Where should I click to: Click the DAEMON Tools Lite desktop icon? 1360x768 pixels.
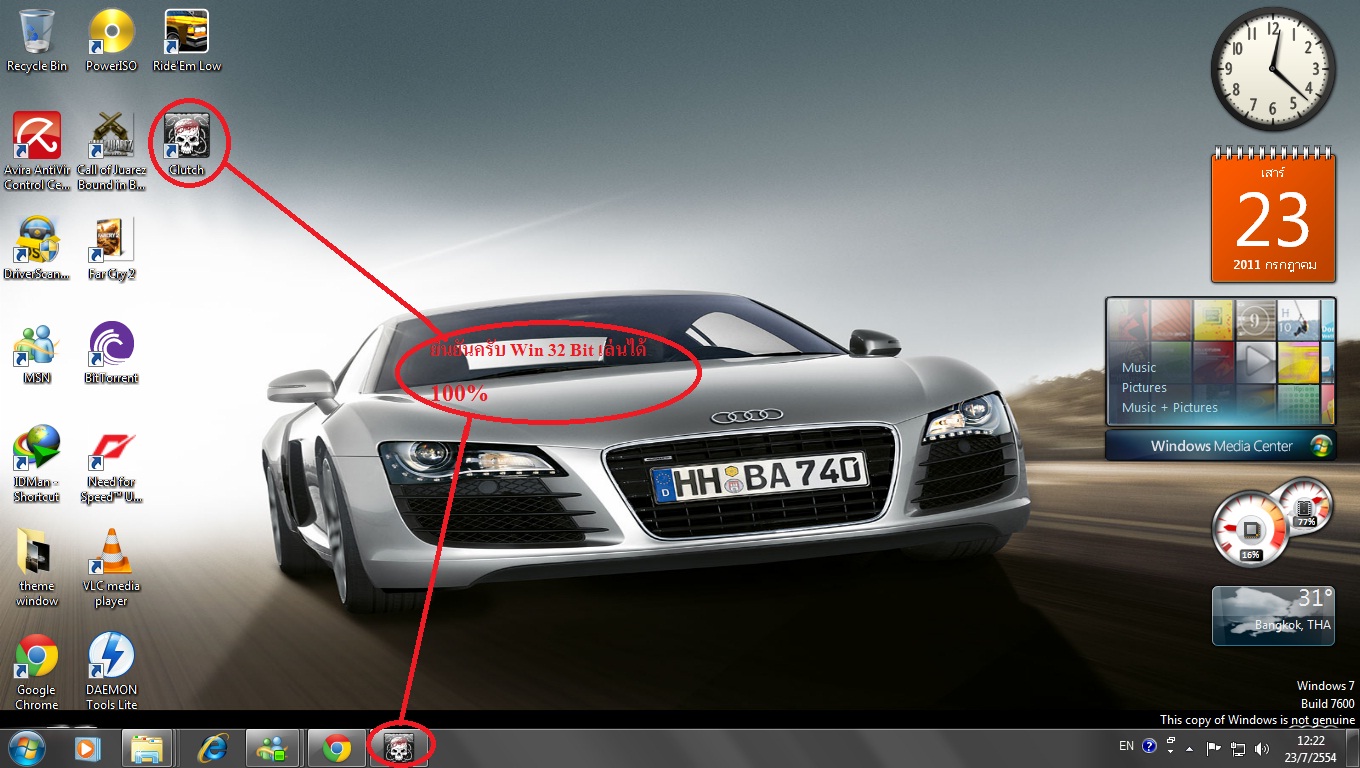click(111, 672)
